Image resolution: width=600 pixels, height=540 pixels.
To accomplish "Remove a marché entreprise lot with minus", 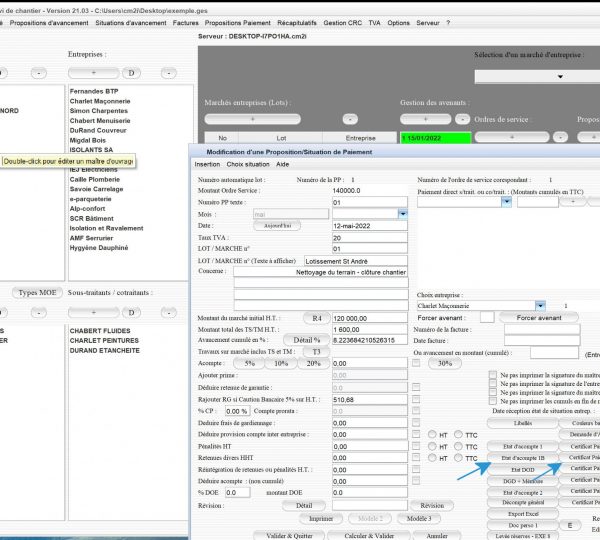I will 350,119.
